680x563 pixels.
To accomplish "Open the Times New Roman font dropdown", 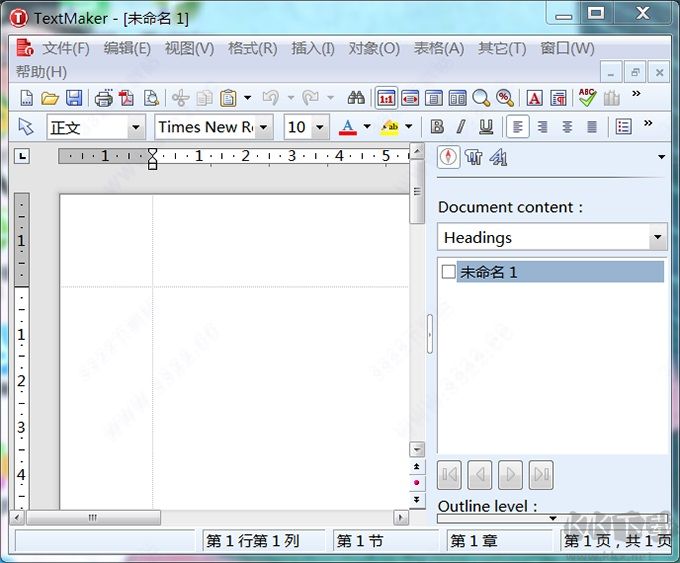I will click(x=264, y=127).
